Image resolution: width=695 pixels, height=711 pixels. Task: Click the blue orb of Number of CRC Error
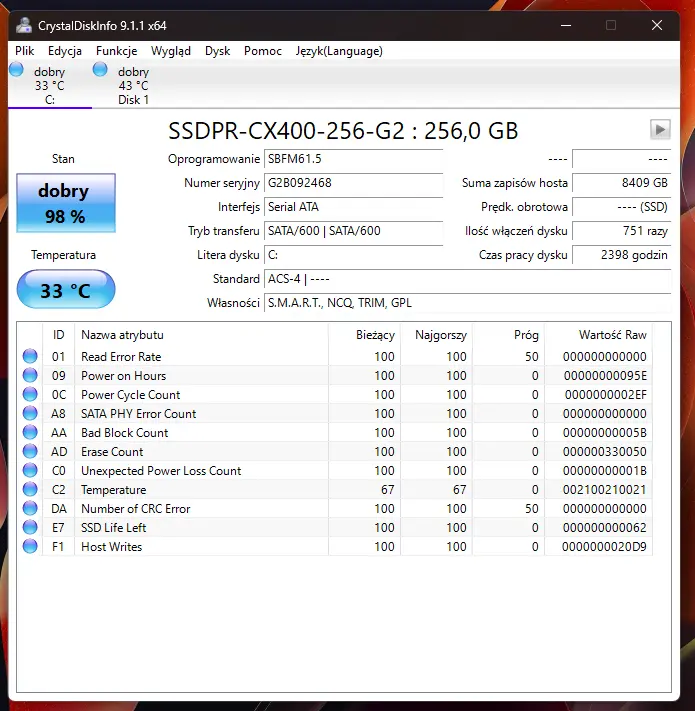click(30, 509)
